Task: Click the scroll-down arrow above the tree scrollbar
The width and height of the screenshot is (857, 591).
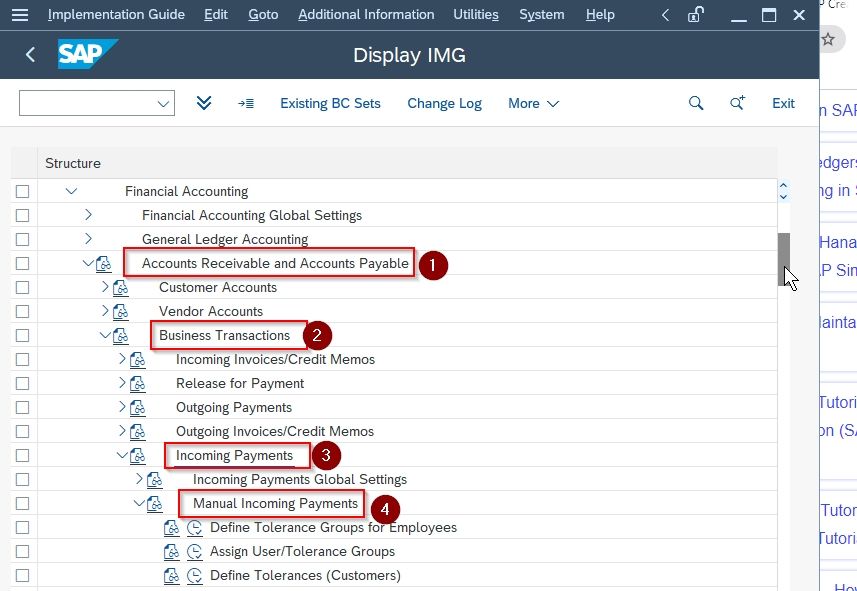Action: coord(784,196)
